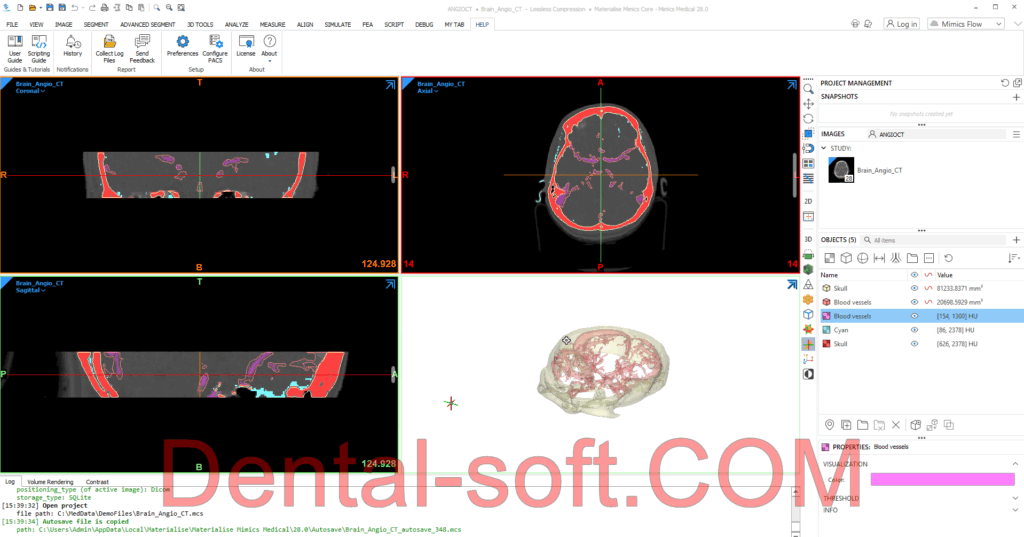Viewport: 1024px width, 537px height.
Task: Select the zoom magnifier tool in side toolbar
Action: coord(808,89)
